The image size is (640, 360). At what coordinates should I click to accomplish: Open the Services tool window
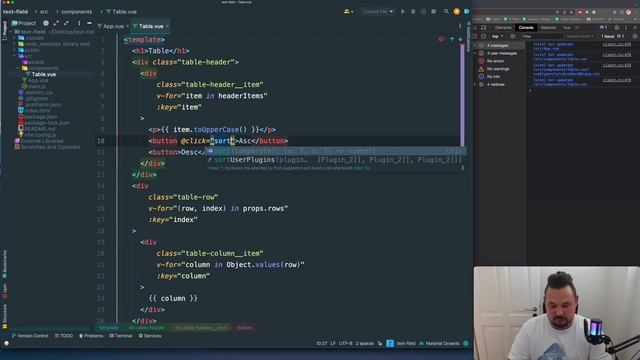coord(150,336)
